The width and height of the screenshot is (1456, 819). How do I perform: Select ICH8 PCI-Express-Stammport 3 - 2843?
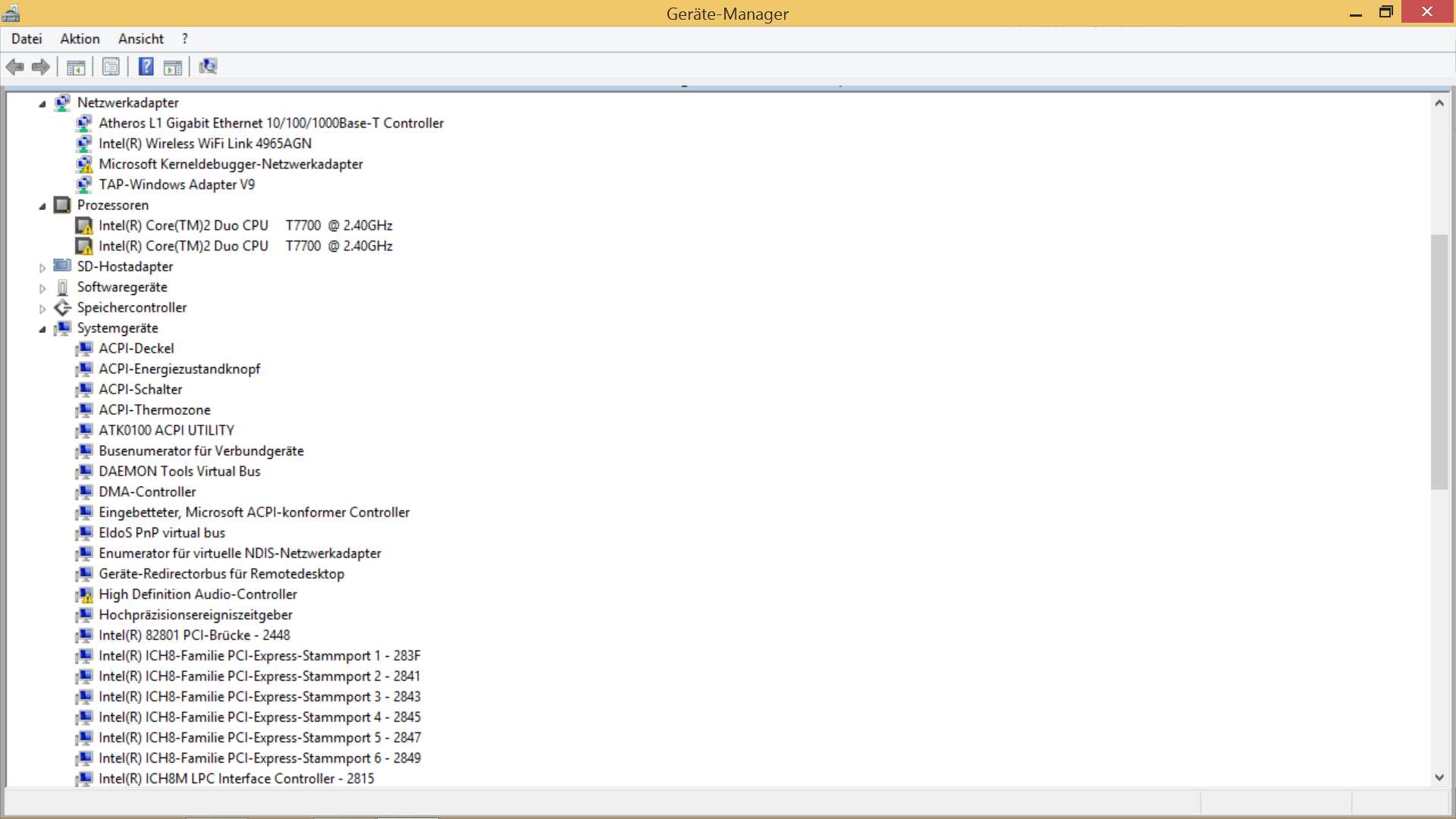tap(259, 696)
